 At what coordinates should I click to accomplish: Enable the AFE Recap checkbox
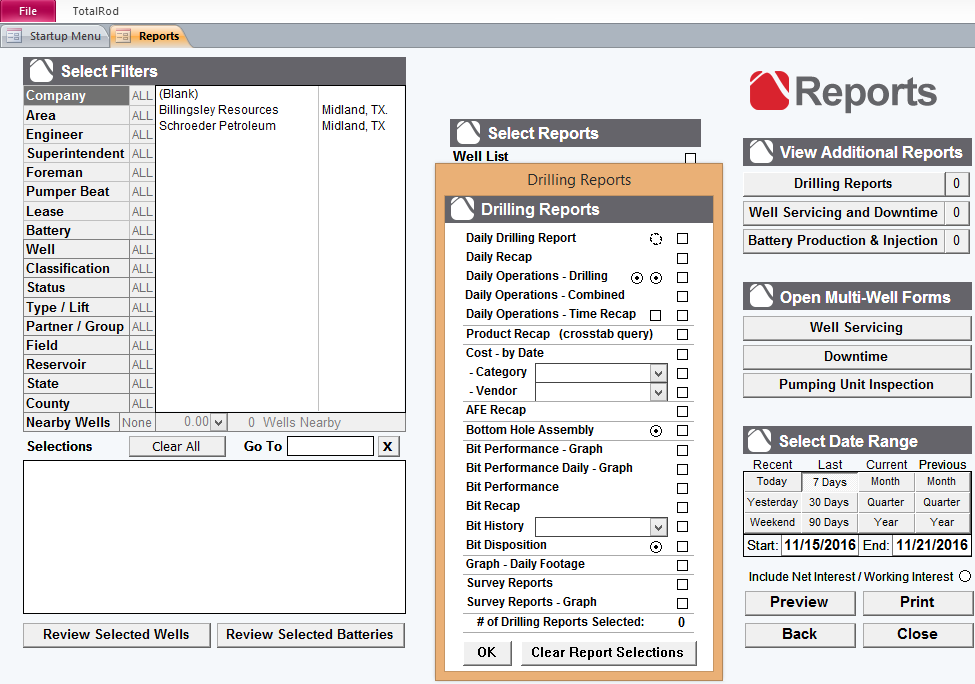click(682, 411)
